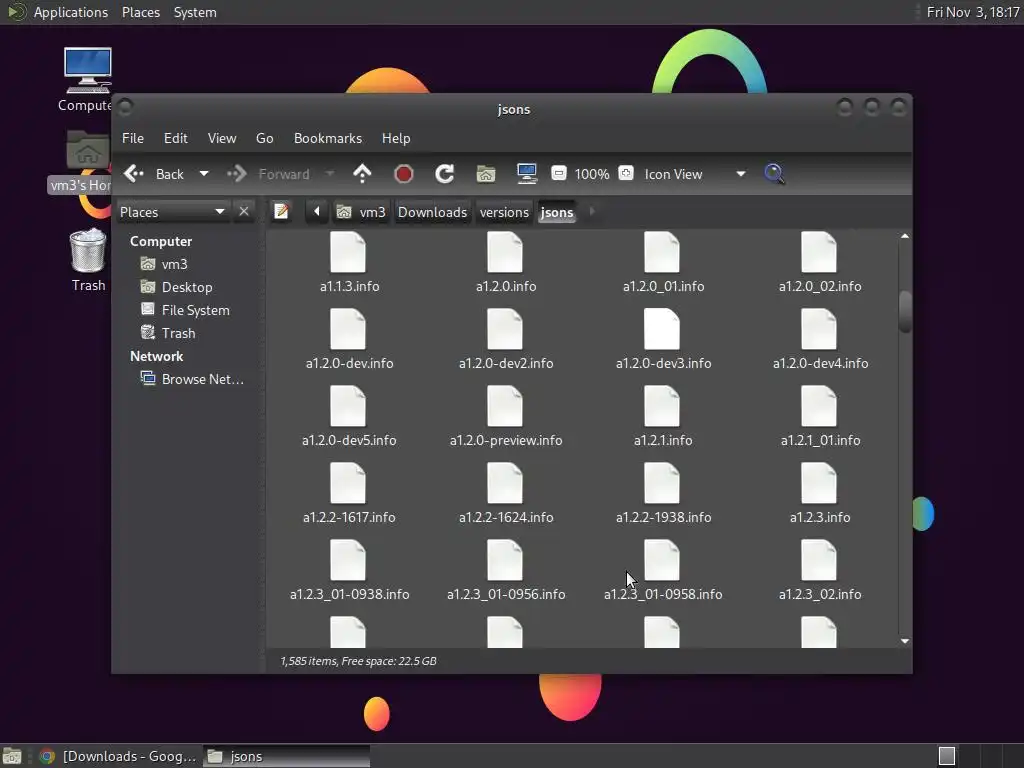Select file a1.2.0_02.info

(x=820, y=263)
